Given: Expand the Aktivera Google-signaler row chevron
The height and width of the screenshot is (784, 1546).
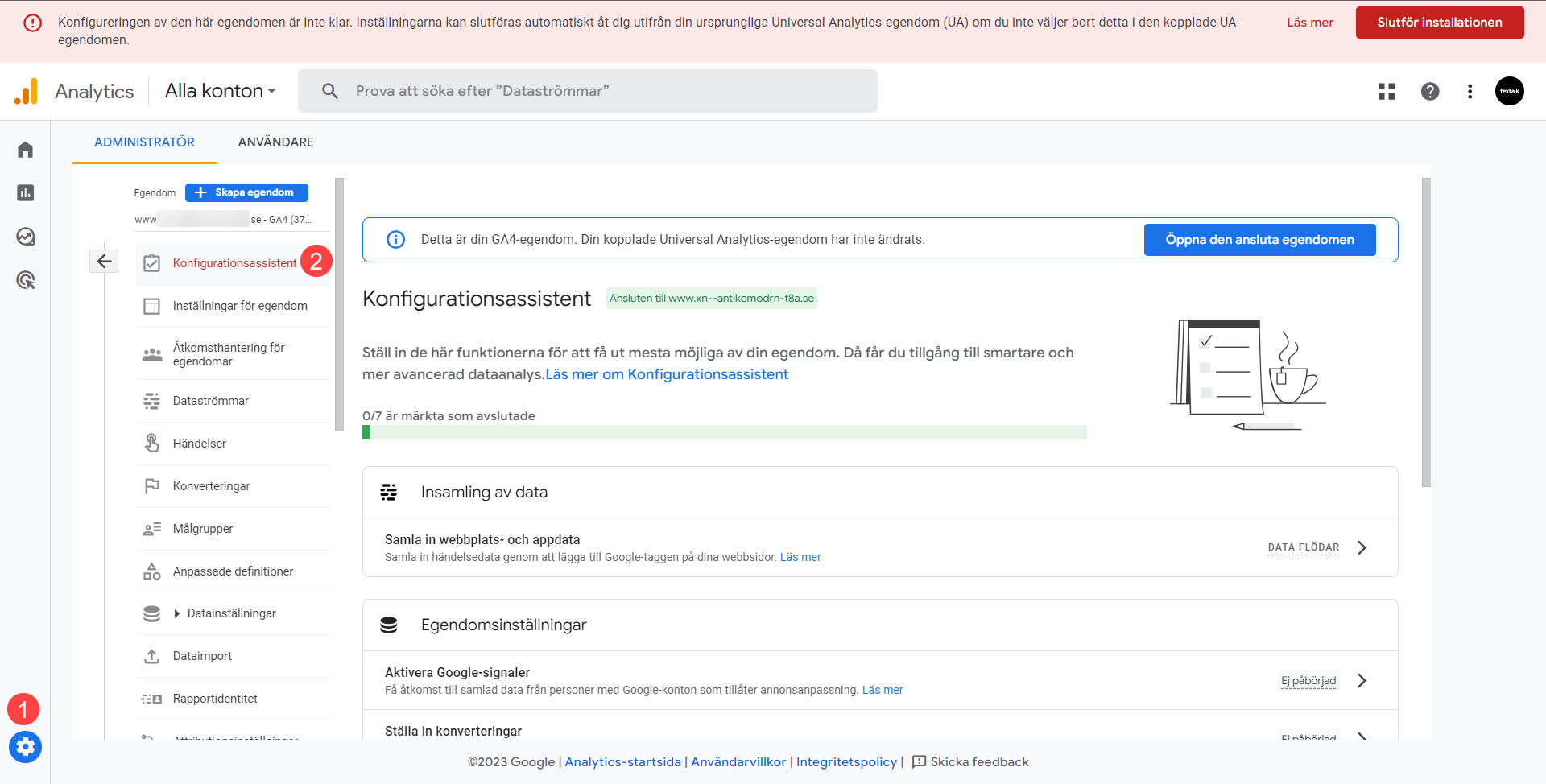Looking at the screenshot, I should (x=1362, y=681).
